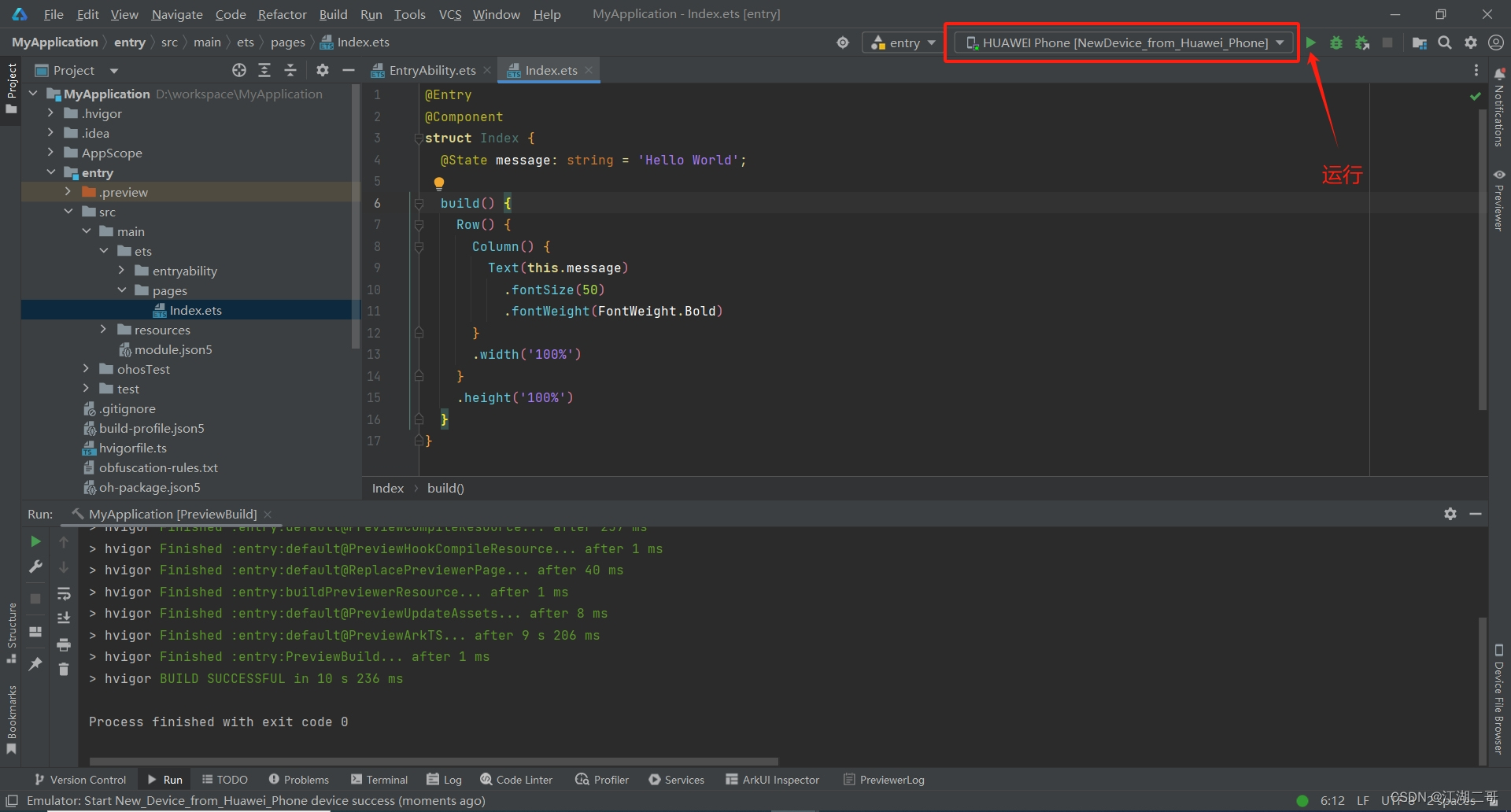Open the Problems tool window

(299, 780)
